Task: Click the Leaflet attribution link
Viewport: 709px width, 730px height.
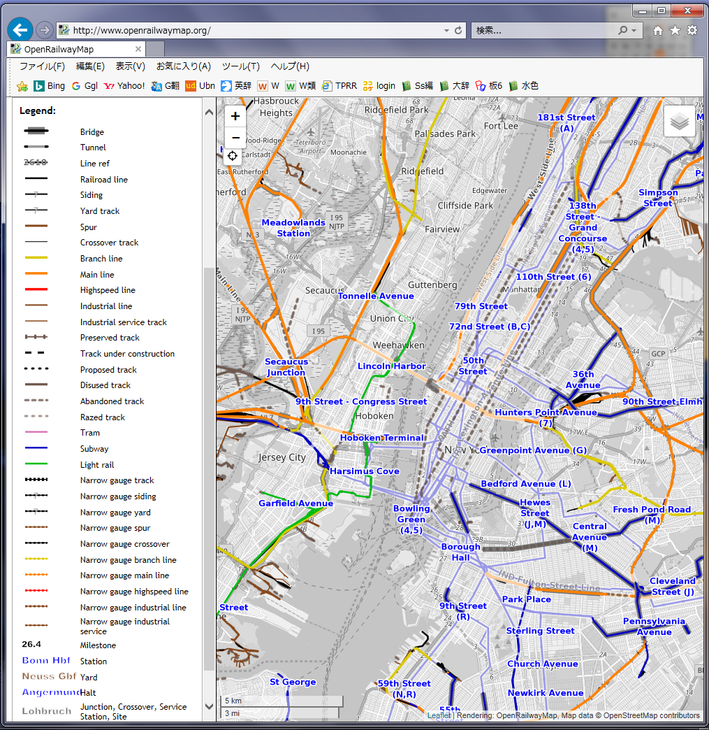Action: click(439, 715)
